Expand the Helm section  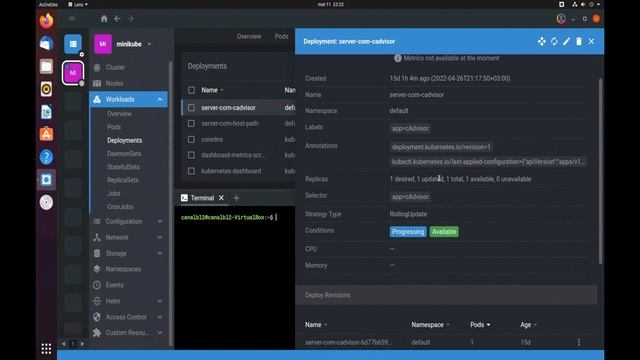tap(128, 301)
